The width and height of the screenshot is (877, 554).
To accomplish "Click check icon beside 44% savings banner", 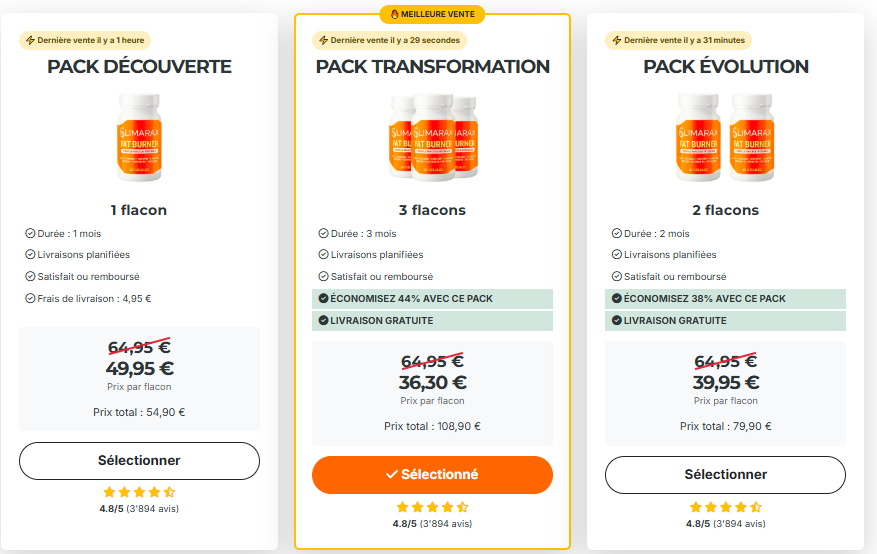I will tap(323, 298).
